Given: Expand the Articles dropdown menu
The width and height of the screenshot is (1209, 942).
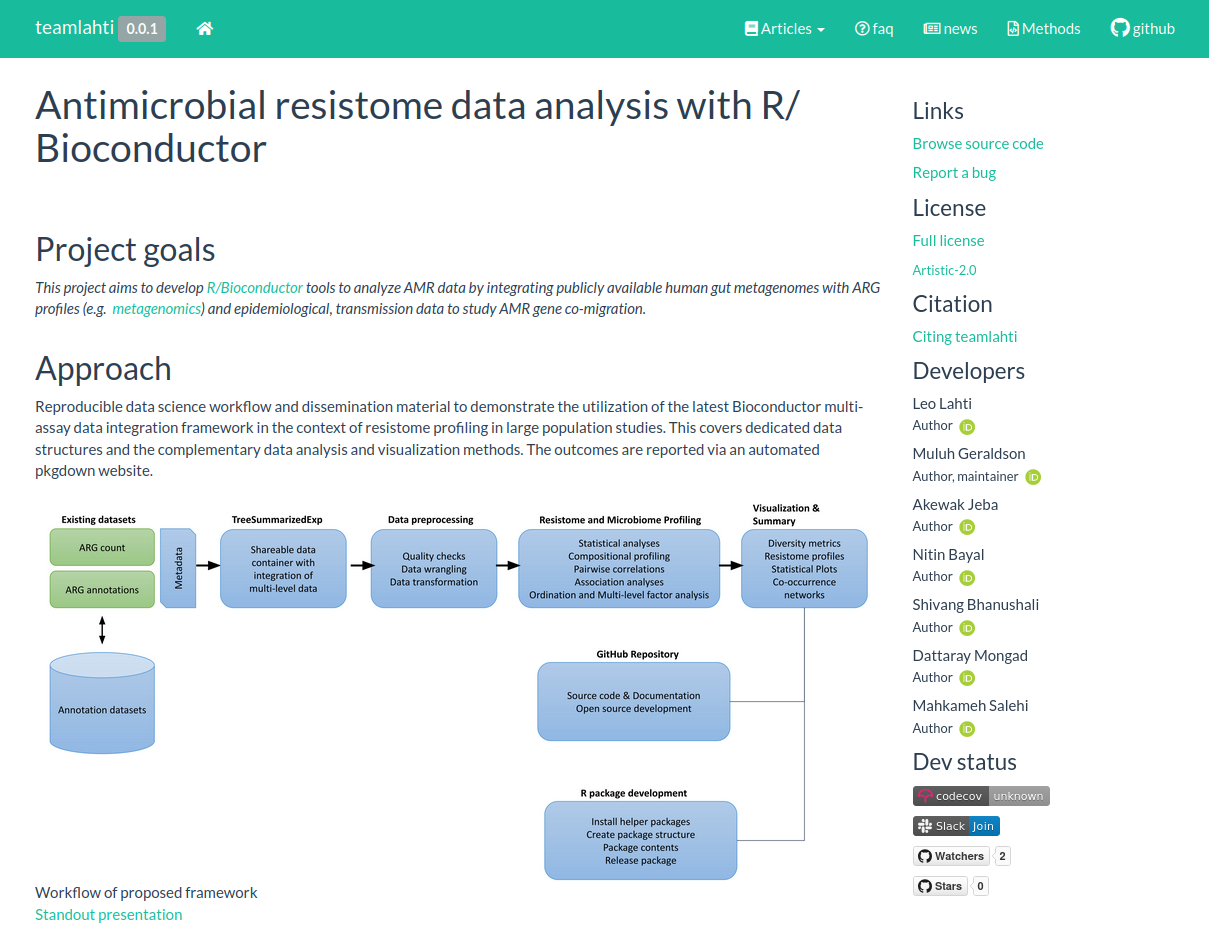Looking at the screenshot, I should pyautogui.click(x=785, y=29).
